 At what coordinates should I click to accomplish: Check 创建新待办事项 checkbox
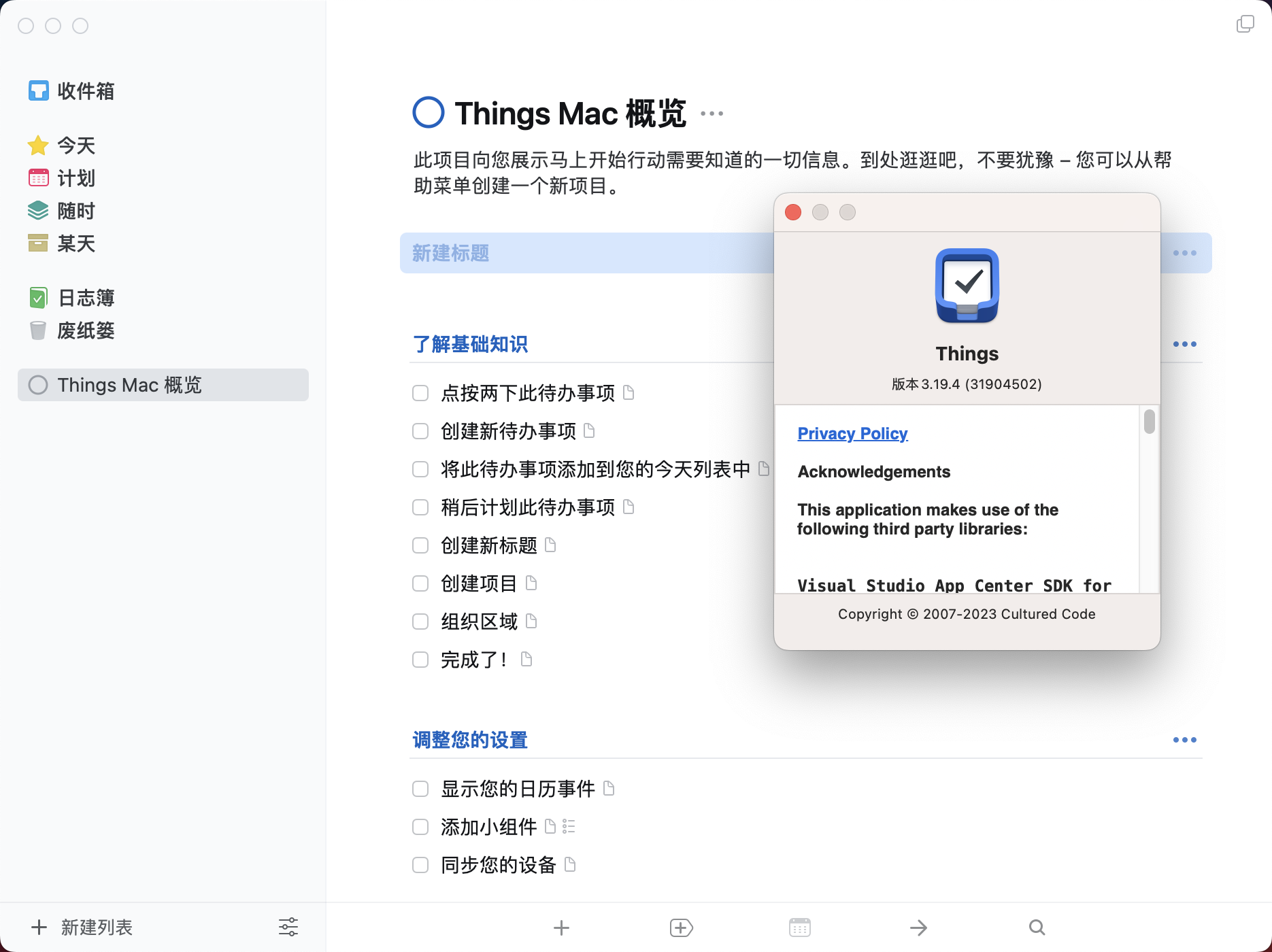point(420,431)
